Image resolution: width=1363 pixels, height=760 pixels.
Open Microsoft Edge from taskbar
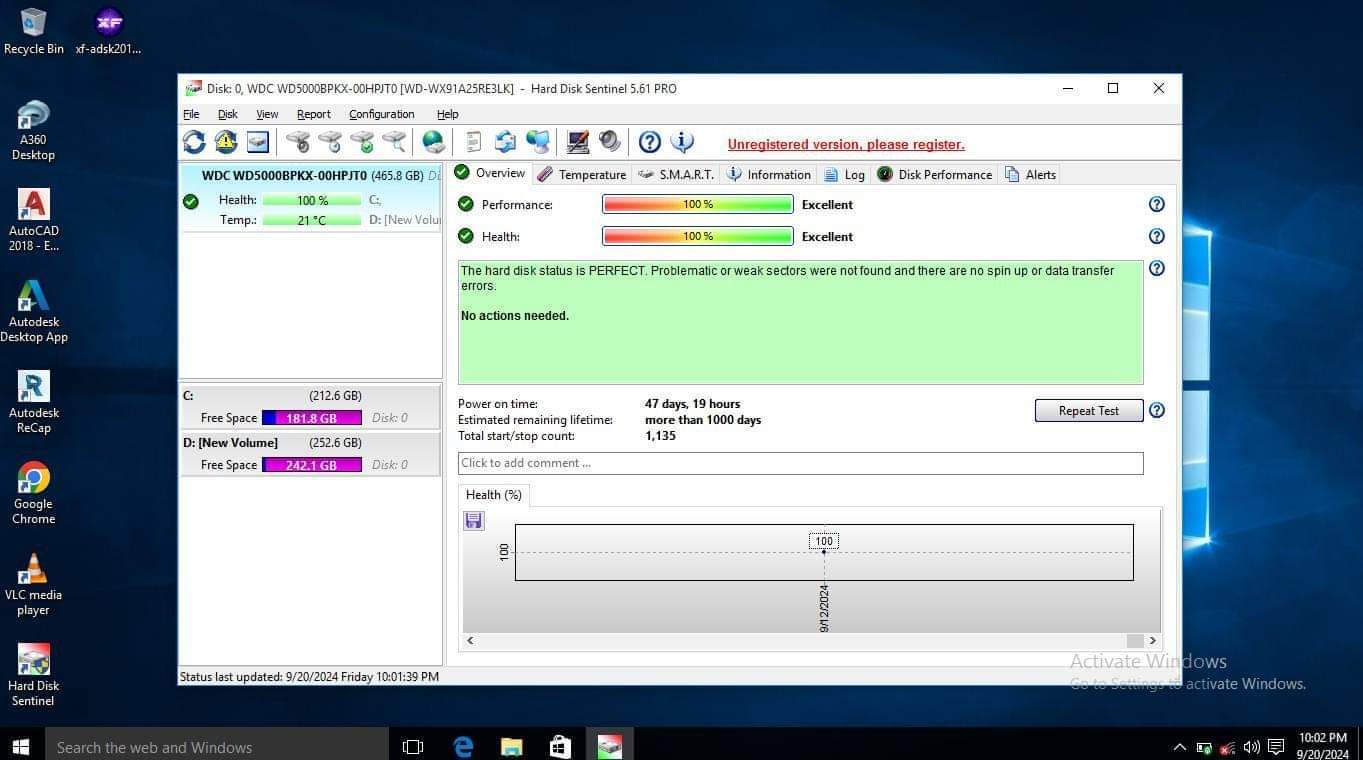click(463, 746)
